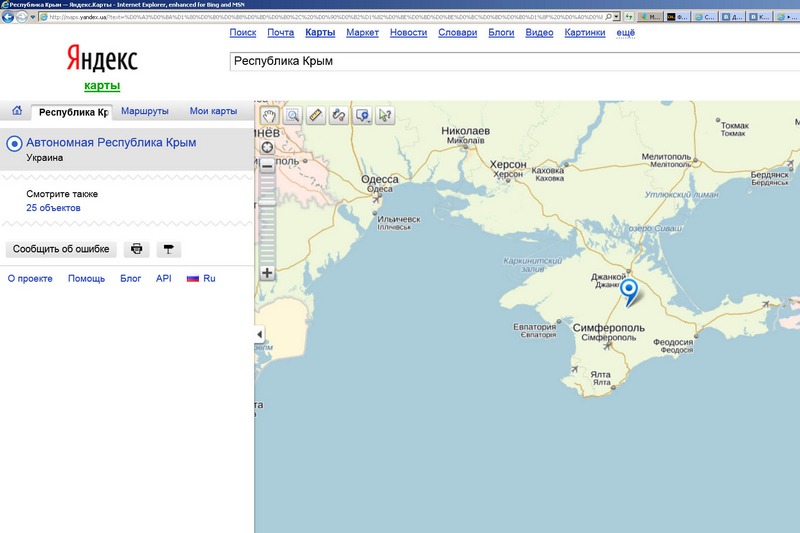Open Блог footer link
This screenshot has width=800, height=533.
pos(131,278)
